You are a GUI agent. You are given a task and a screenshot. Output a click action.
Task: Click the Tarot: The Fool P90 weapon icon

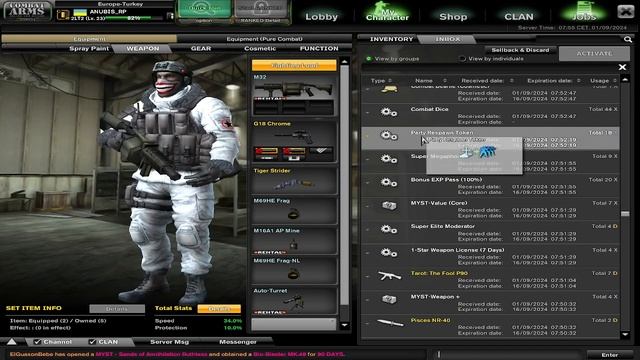[x=389, y=276]
